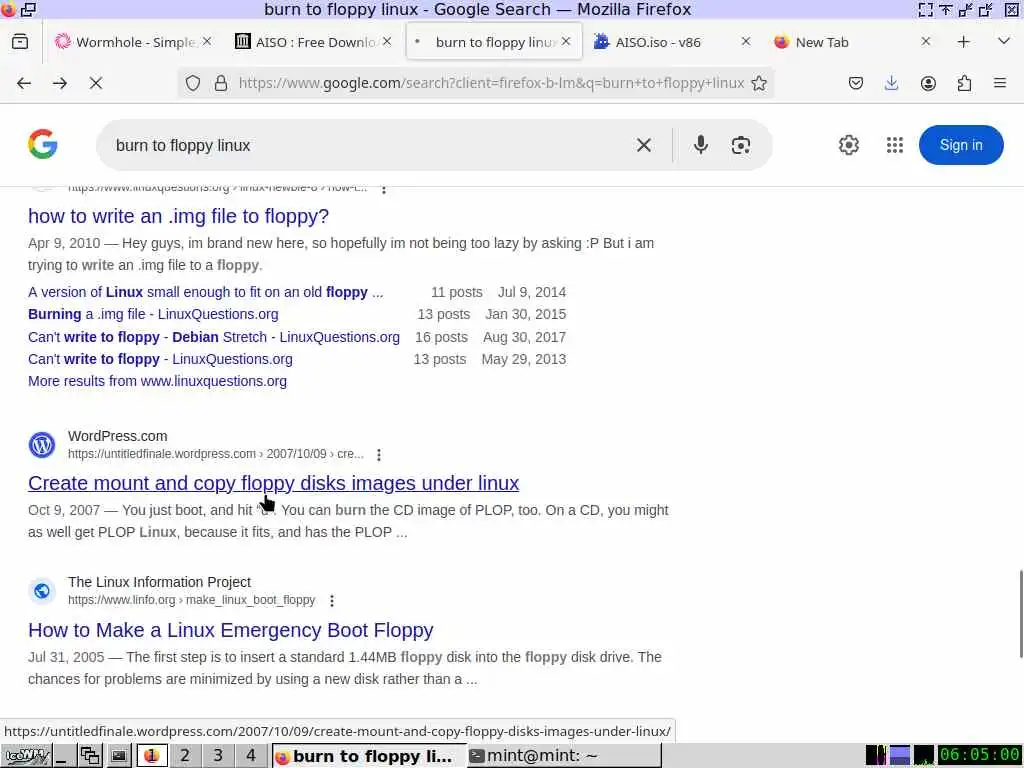Screen dimensions: 1024x768
Task: Open 'Can't write to floppy - Debian Stretch' link
Action: [x=214, y=337]
